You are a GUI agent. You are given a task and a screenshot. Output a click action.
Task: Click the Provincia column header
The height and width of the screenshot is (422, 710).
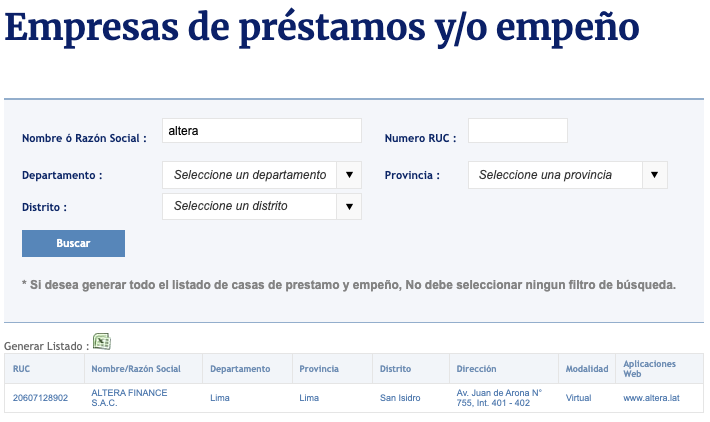pos(319,369)
